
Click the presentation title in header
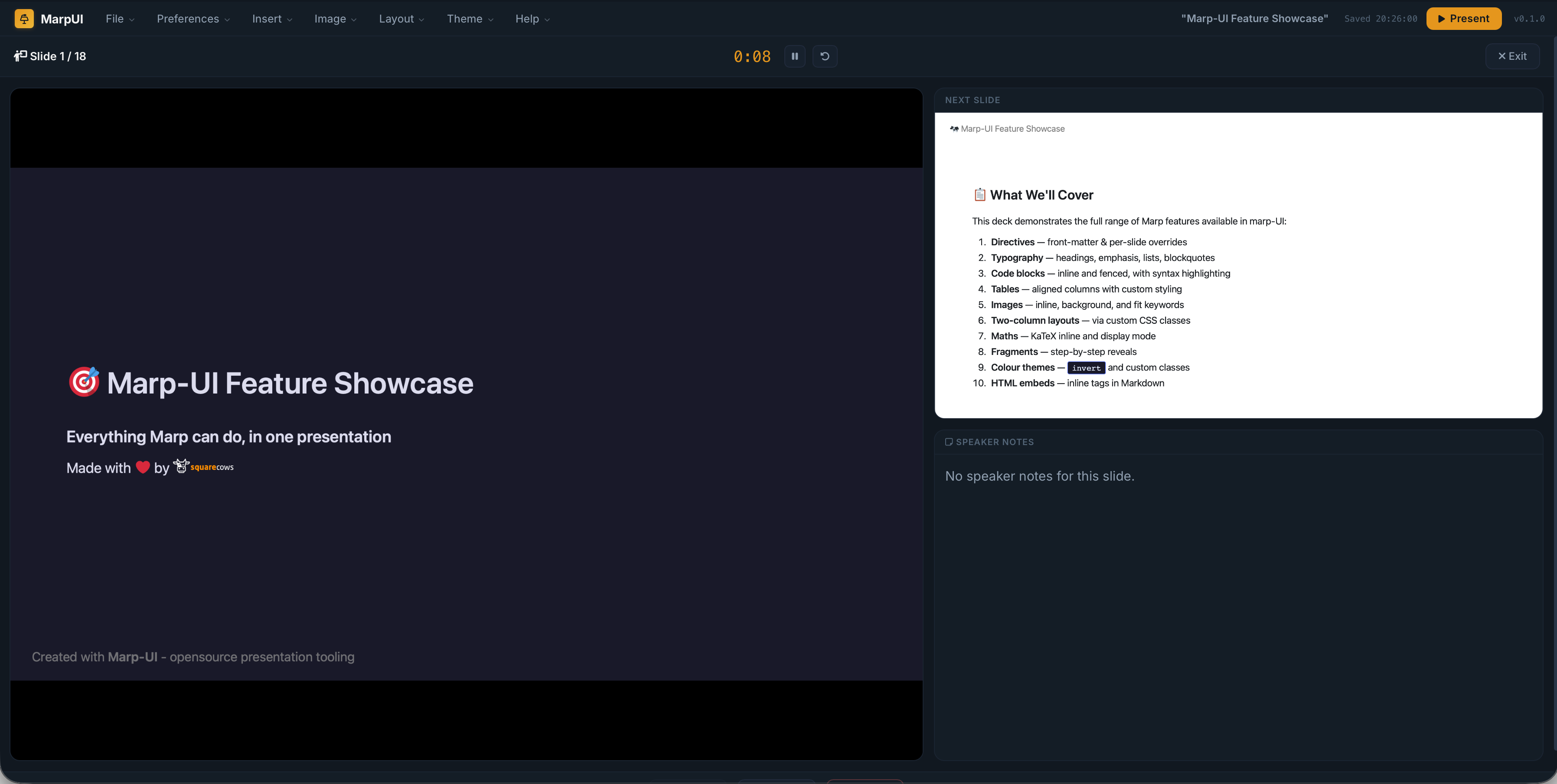[x=1254, y=19]
